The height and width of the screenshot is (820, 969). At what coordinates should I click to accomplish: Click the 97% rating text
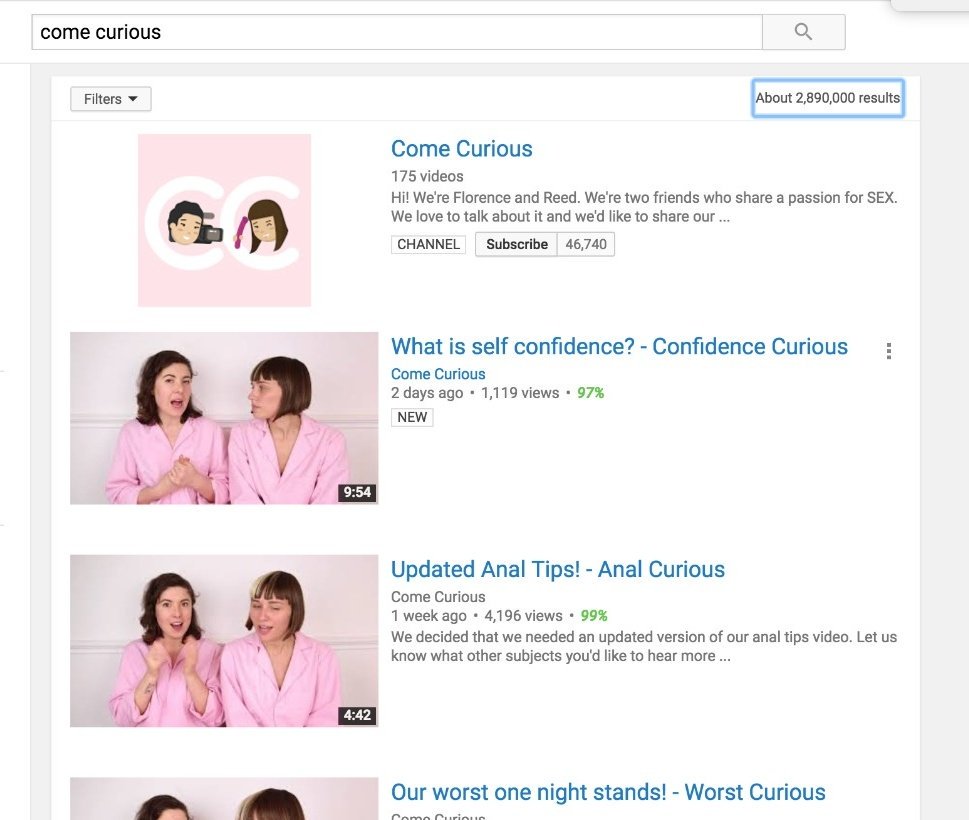(591, 393)
